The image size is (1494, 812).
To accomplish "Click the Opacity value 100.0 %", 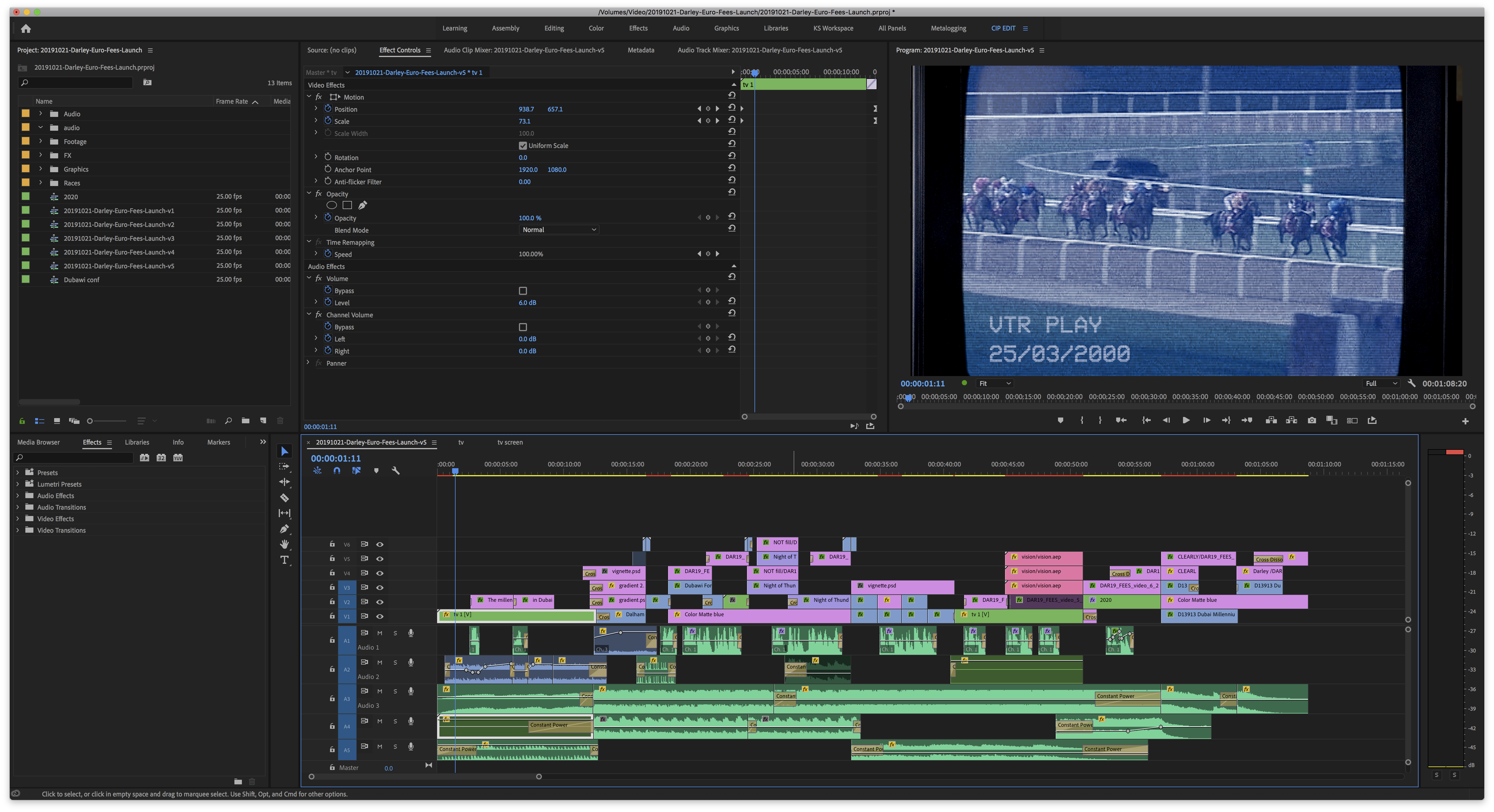I will tap(530, 218).
